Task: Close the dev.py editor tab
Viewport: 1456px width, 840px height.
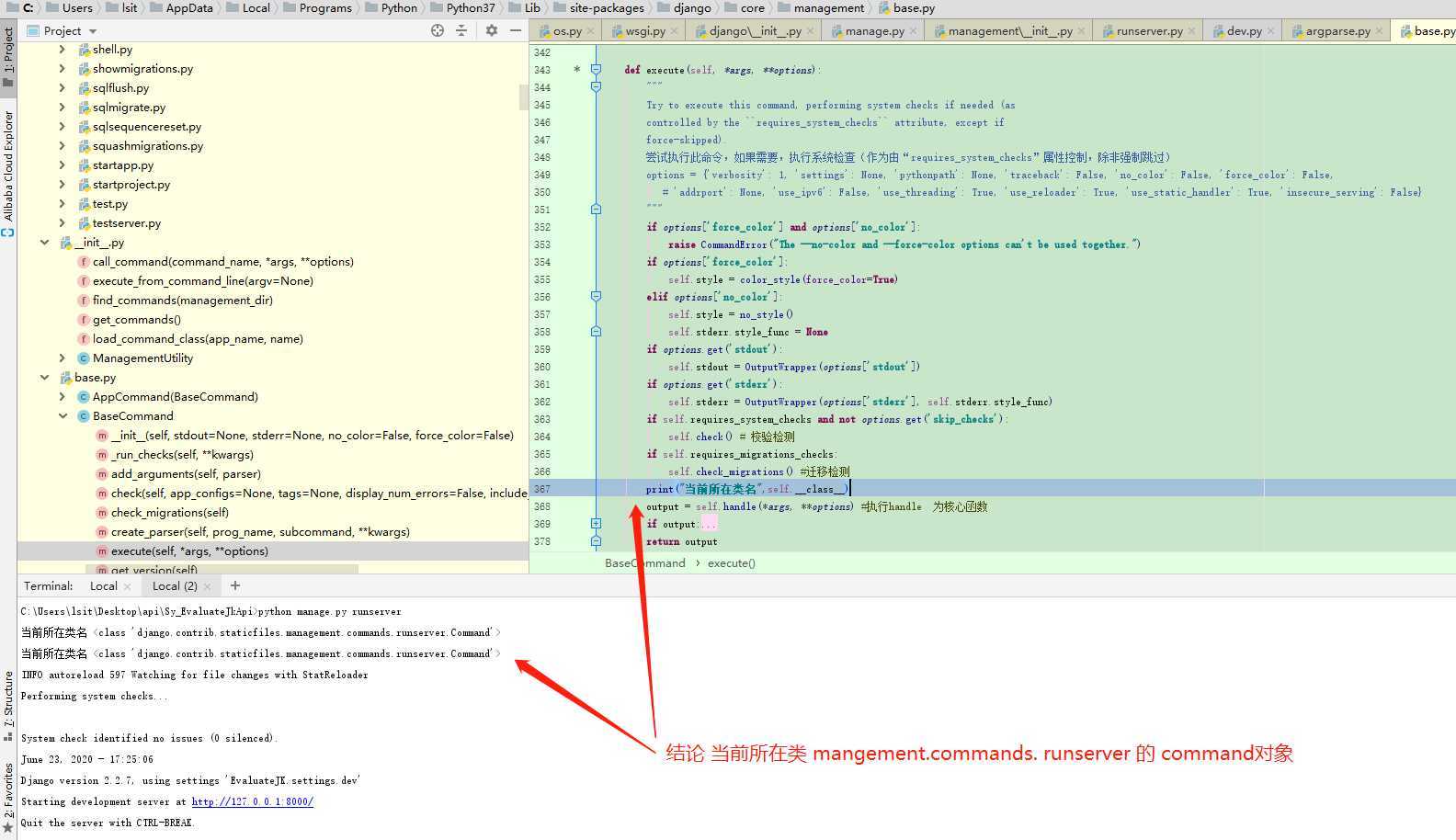Action: [x=1271, y=31]
